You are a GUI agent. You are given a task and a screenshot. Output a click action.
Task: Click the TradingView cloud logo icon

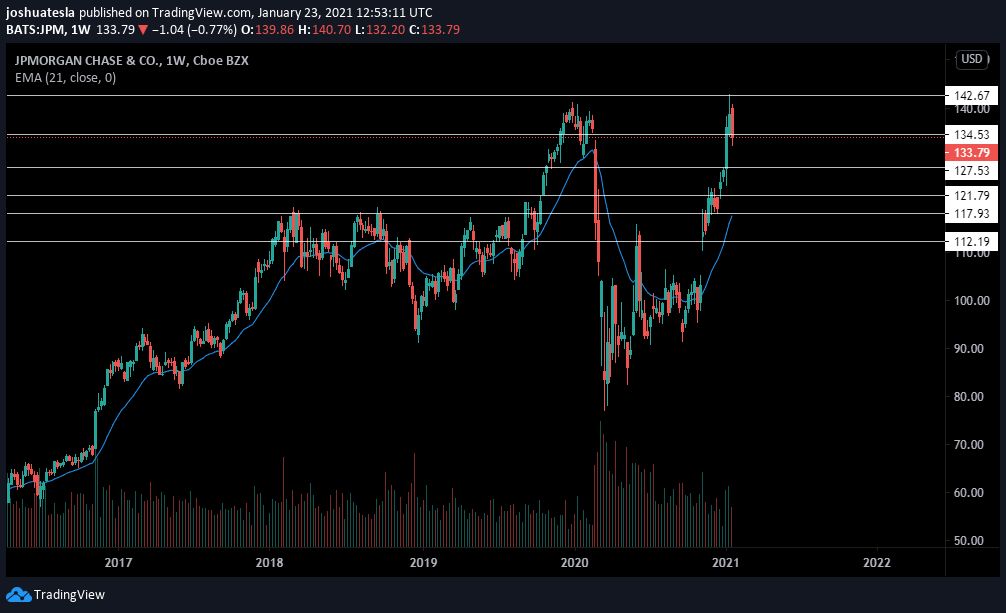(x=18, y=595)
